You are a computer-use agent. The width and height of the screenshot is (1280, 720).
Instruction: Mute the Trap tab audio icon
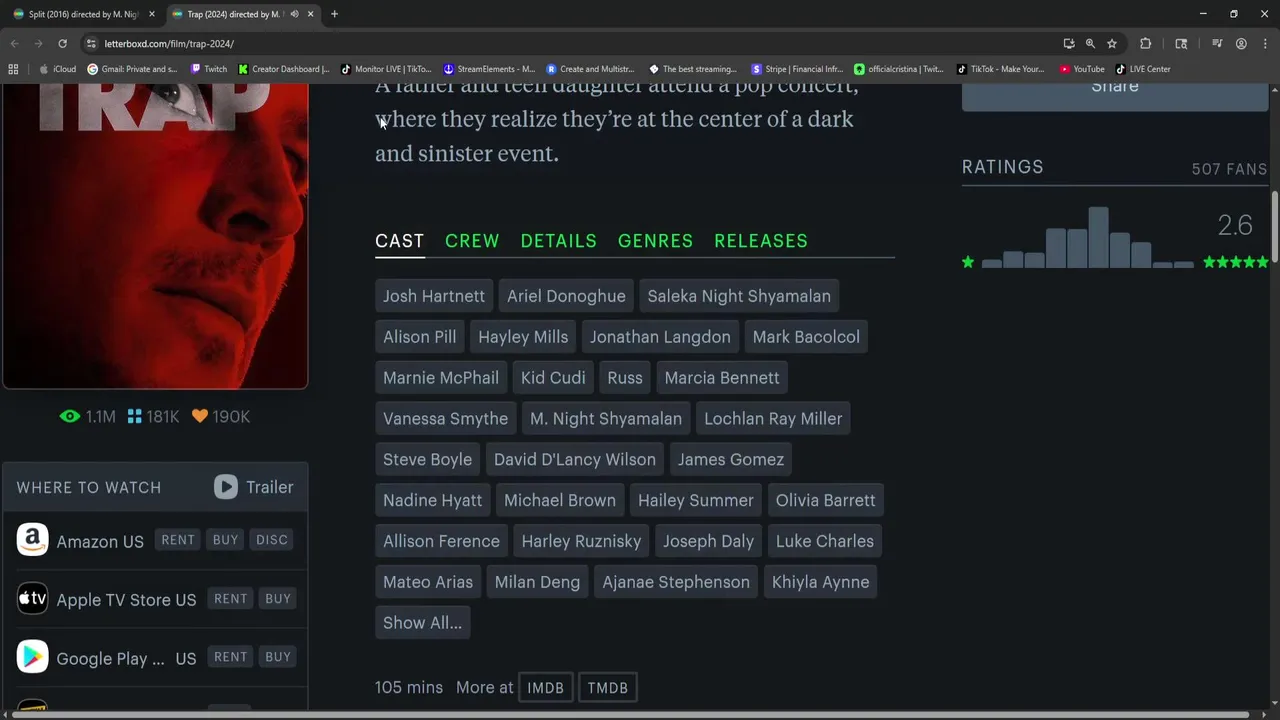(294, 14)
